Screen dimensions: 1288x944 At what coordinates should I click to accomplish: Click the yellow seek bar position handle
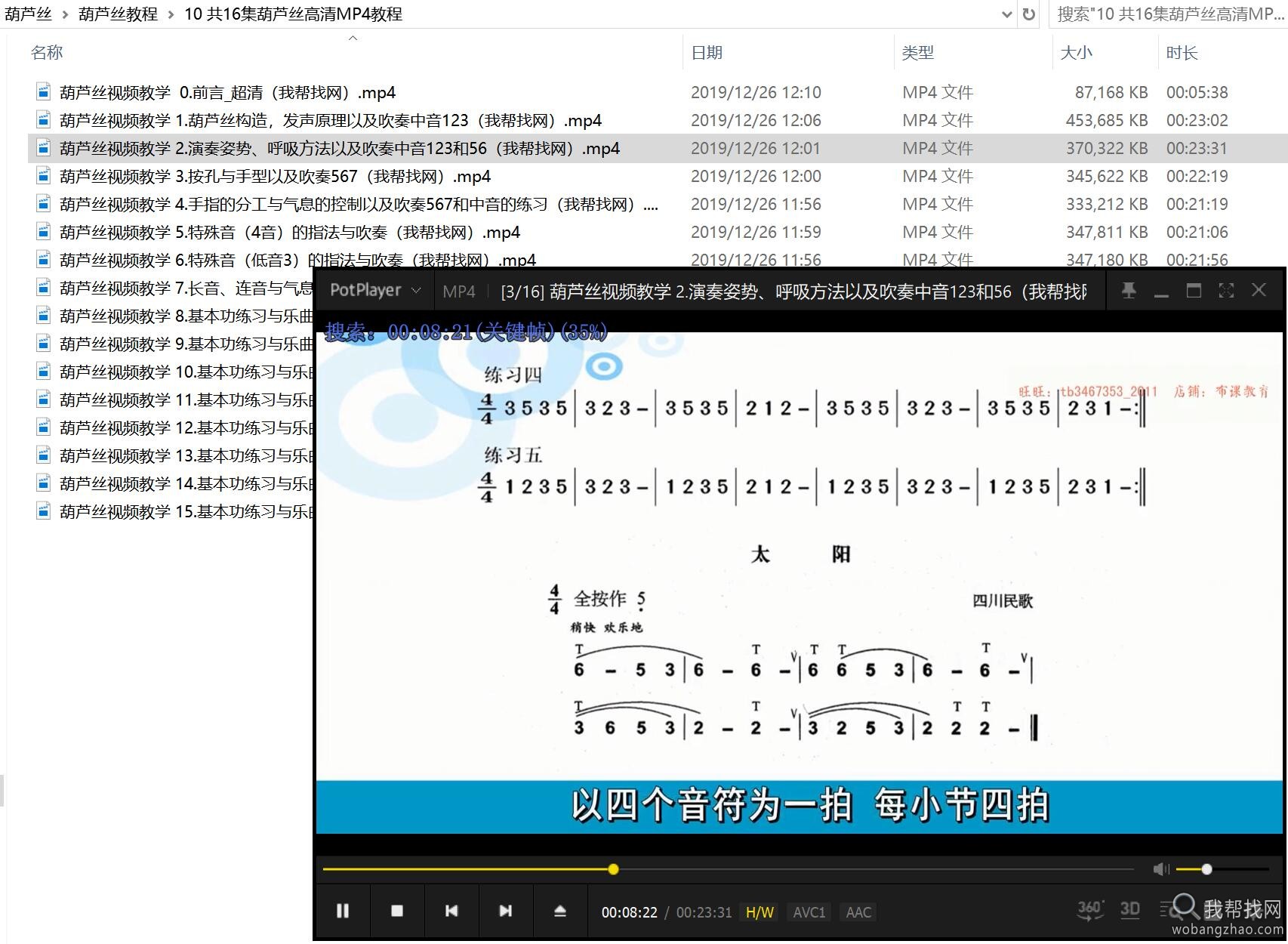coord(613,869)
